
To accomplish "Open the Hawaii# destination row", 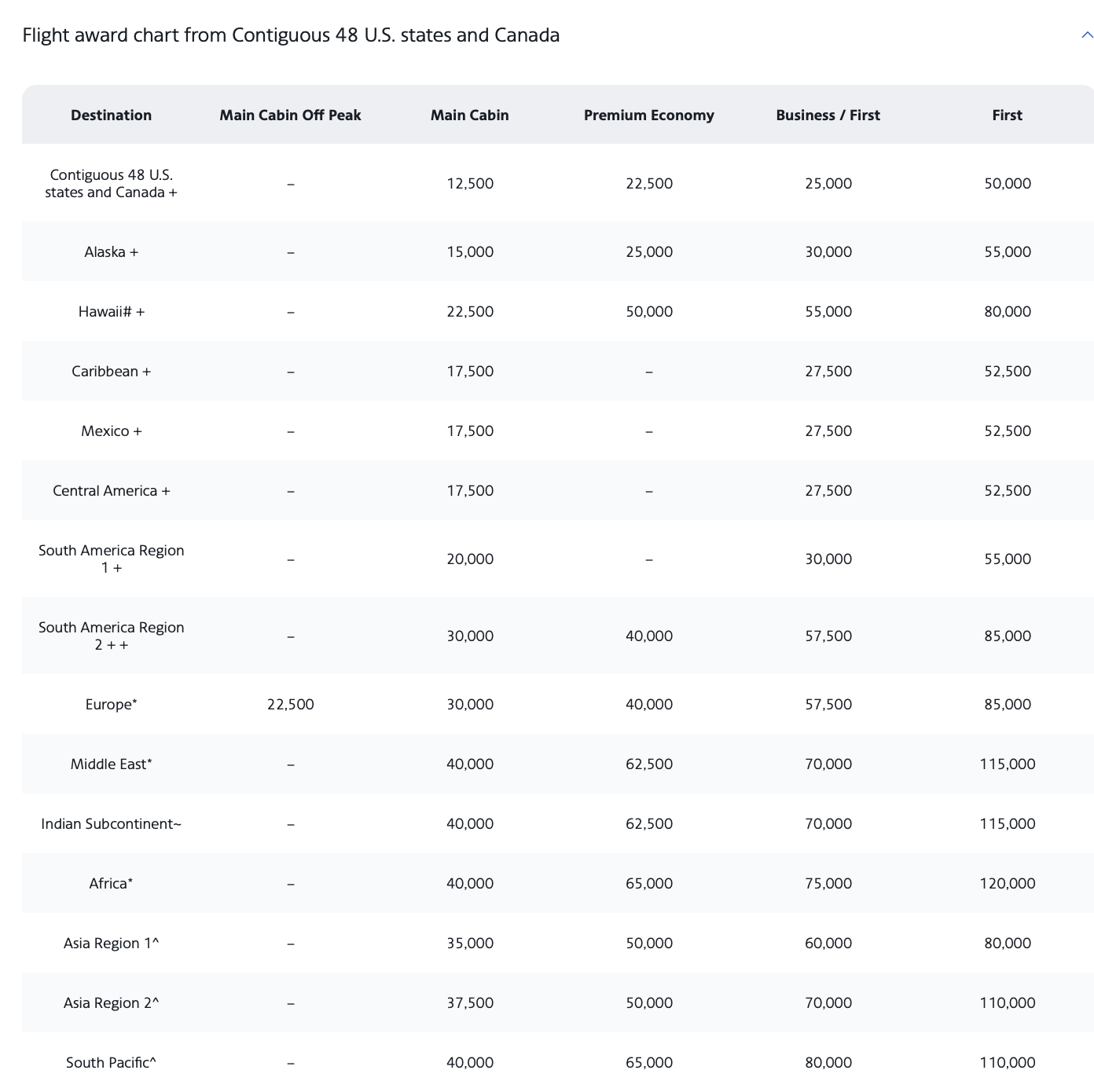I will (x=111, y=311).
